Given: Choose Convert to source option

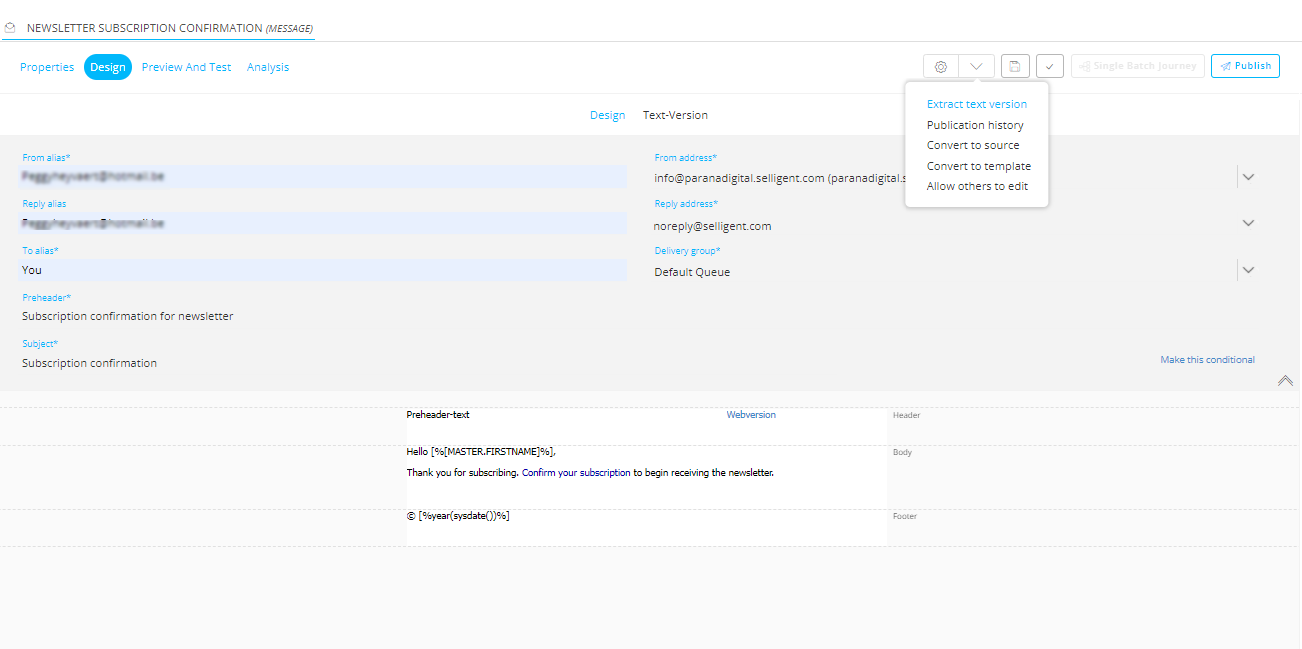Looking at the screenshot, I should 972,145.
